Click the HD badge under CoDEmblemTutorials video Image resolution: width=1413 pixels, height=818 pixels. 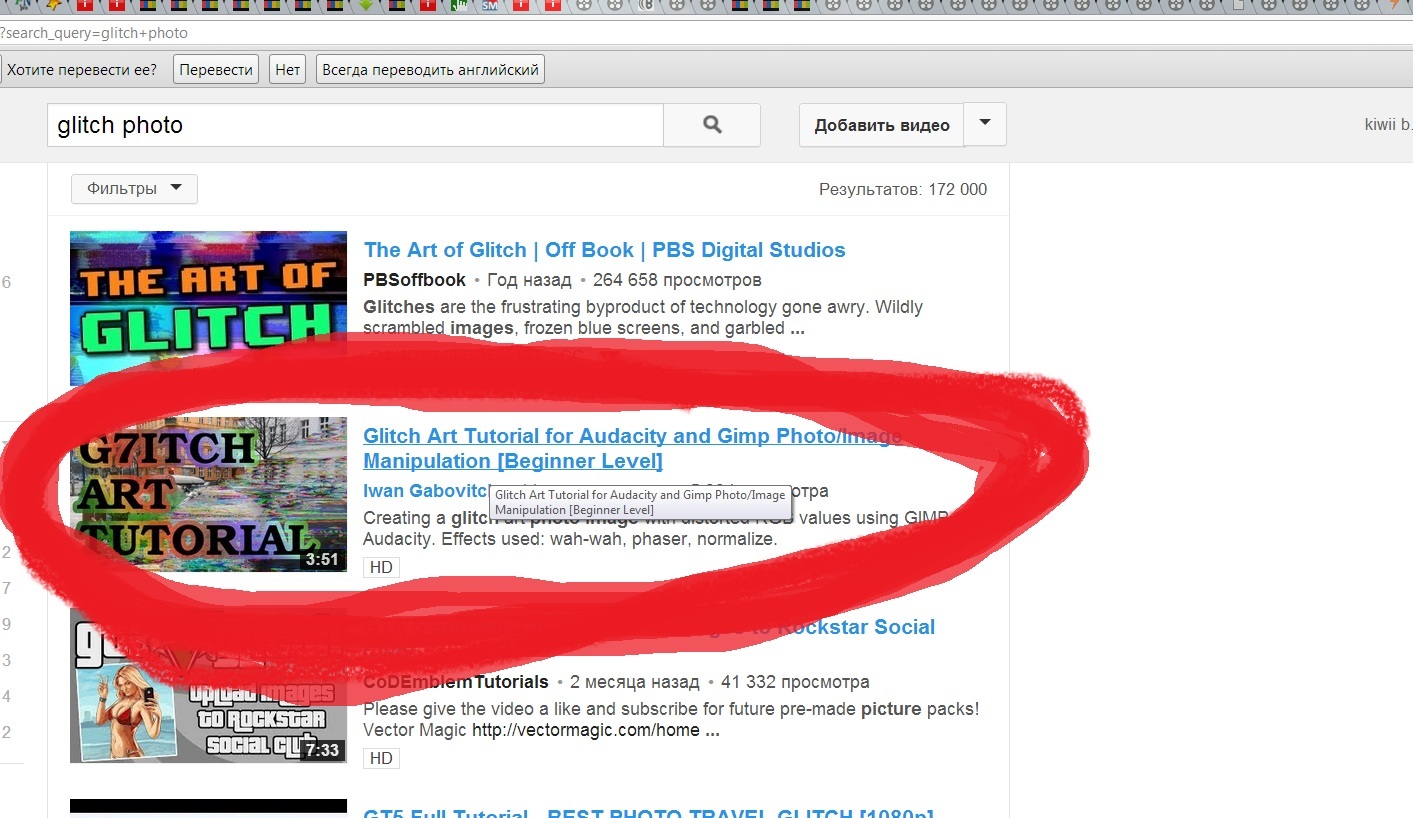click(x=381, y=758)
